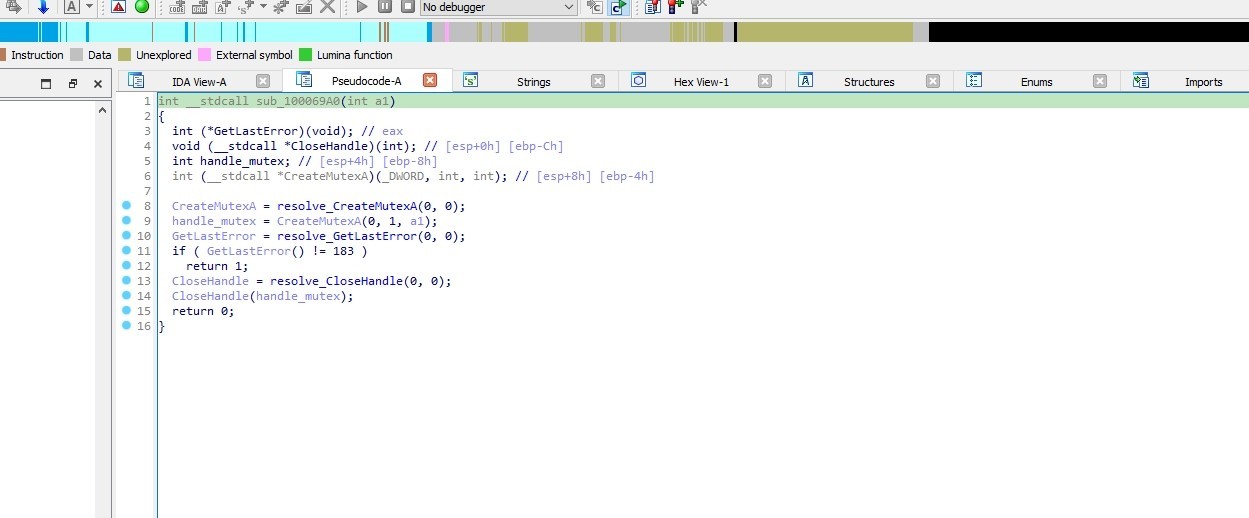Viewport: 1249px width, 518px height.
Task: Click the olive unexplored area in navigation band
Action: tap(825, 32)
